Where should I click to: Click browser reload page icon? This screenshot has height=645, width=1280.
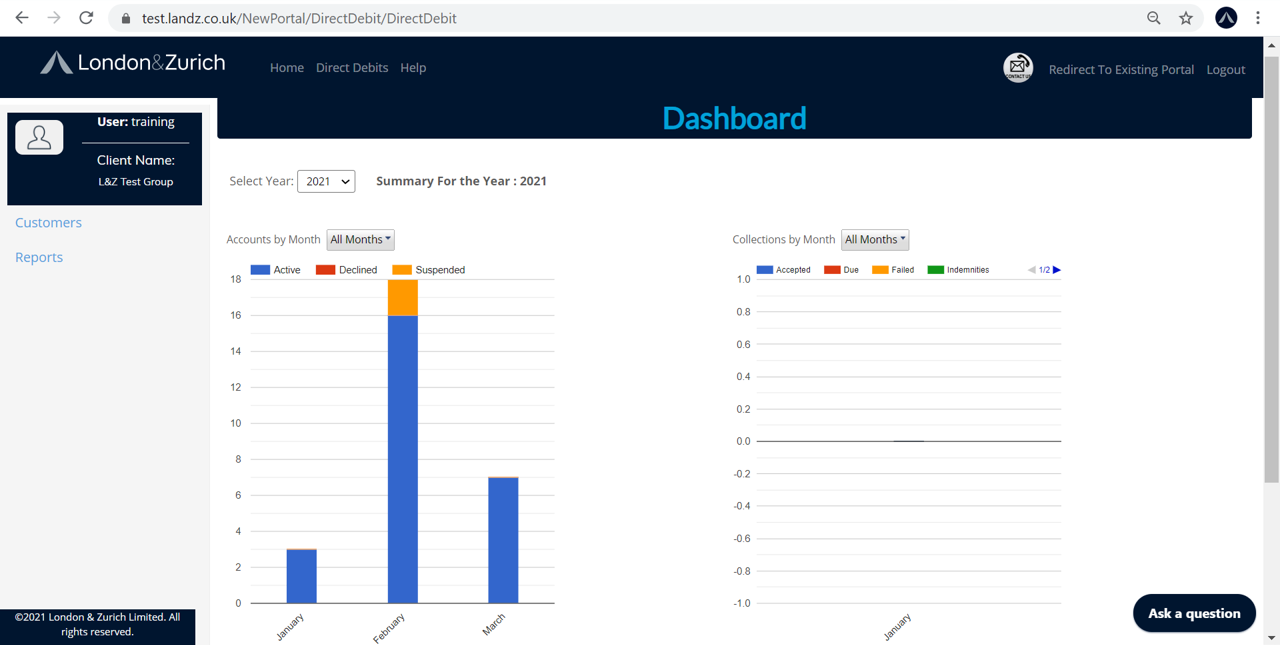86,18
